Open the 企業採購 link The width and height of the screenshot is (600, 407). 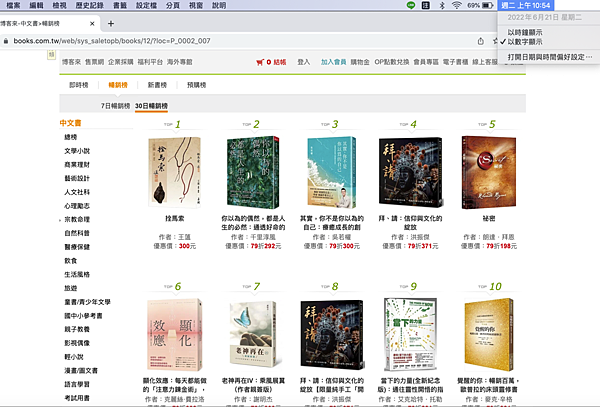121,62
